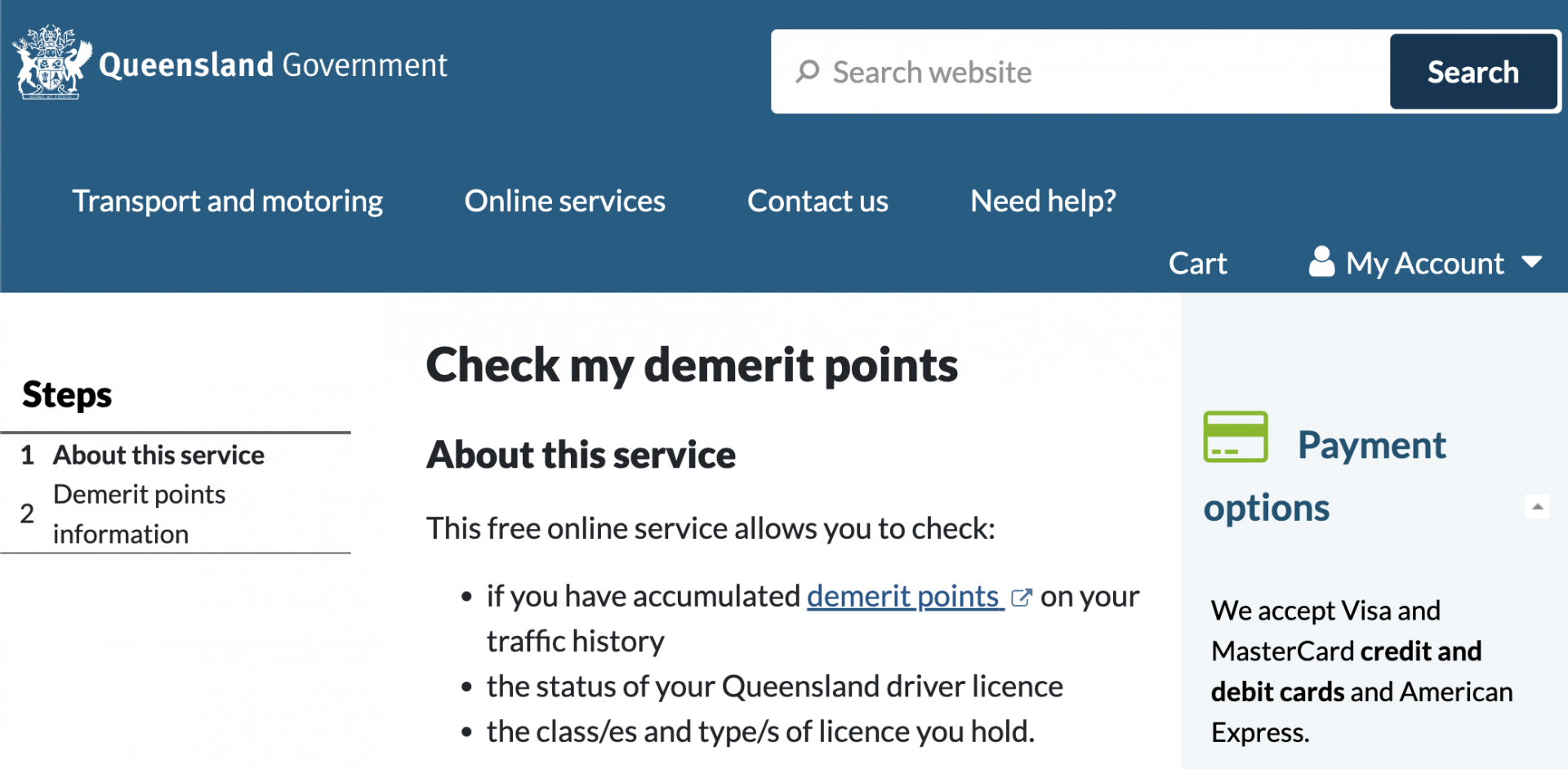Viewport: 1568px width, 769px height.
Task: Click the Queensland Government header text
Action: [x=272, y=64]
